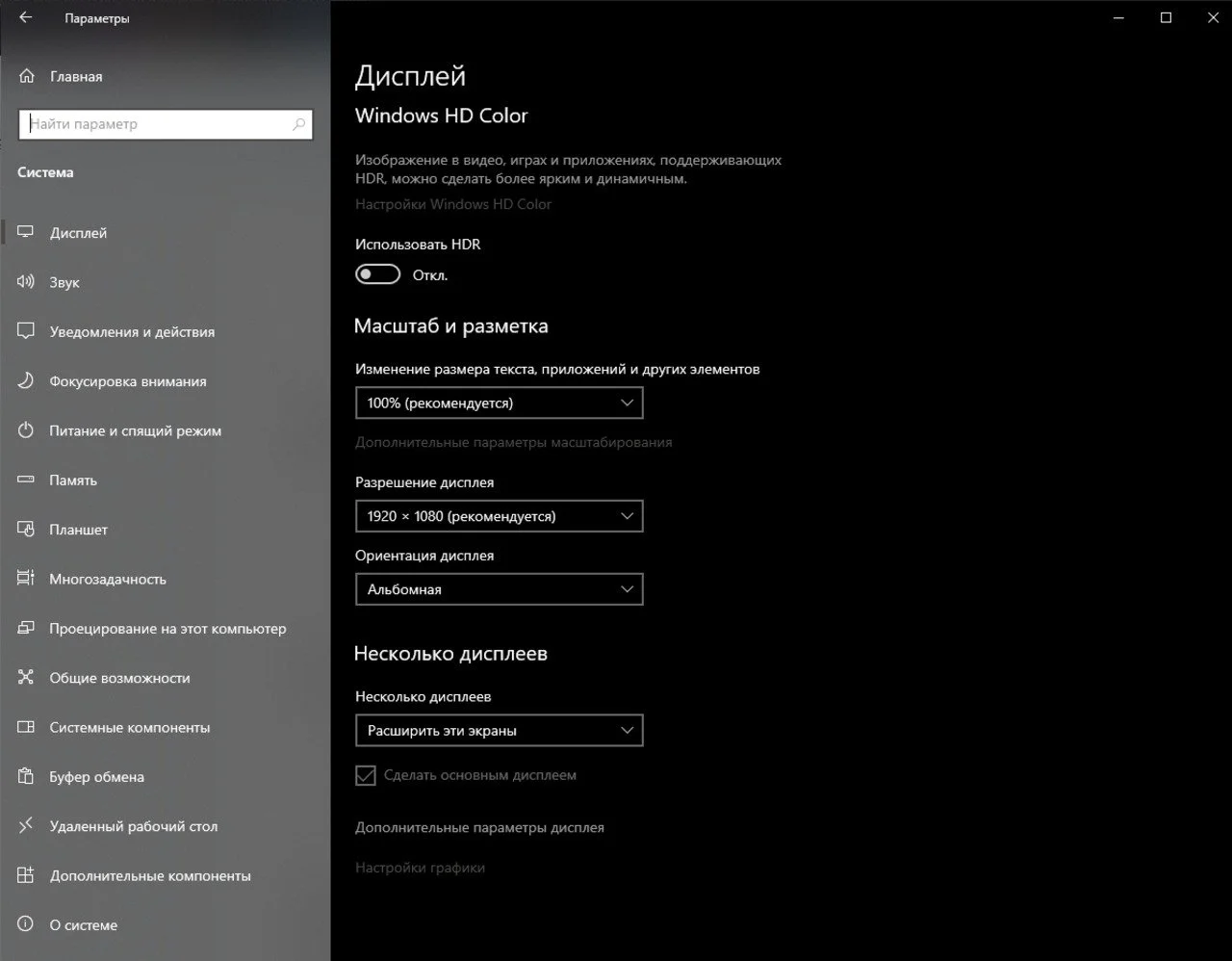Click the search magnifier icon

[299, 124]
